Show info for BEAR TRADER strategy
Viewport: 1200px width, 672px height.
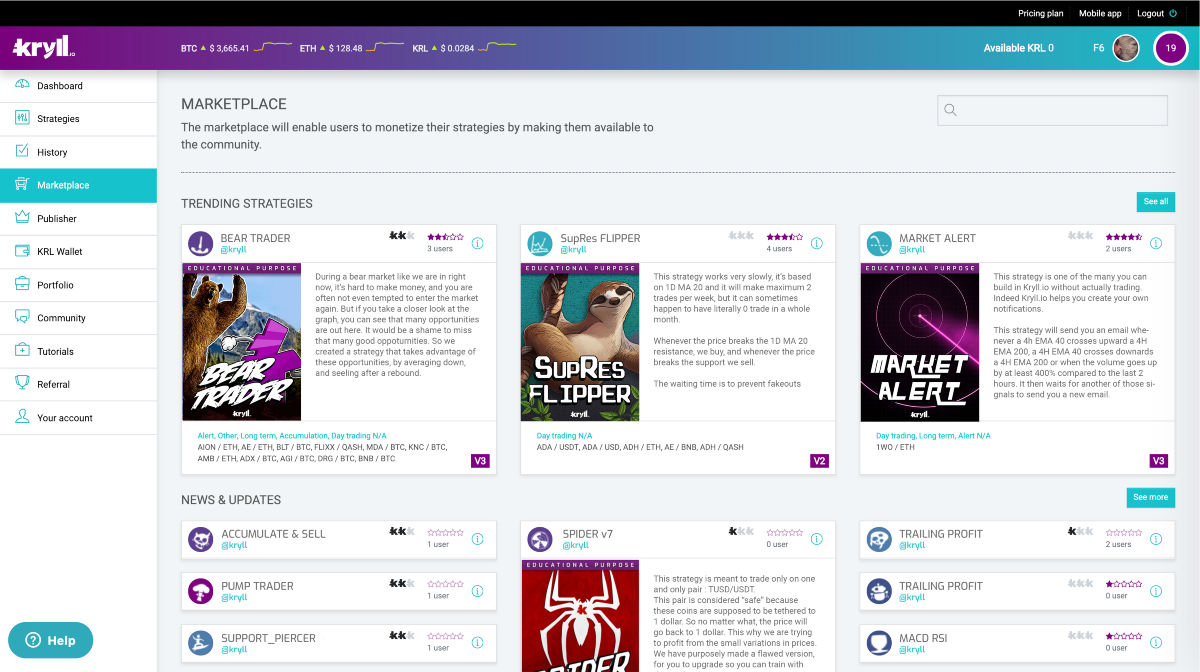(x=478, y=243)
